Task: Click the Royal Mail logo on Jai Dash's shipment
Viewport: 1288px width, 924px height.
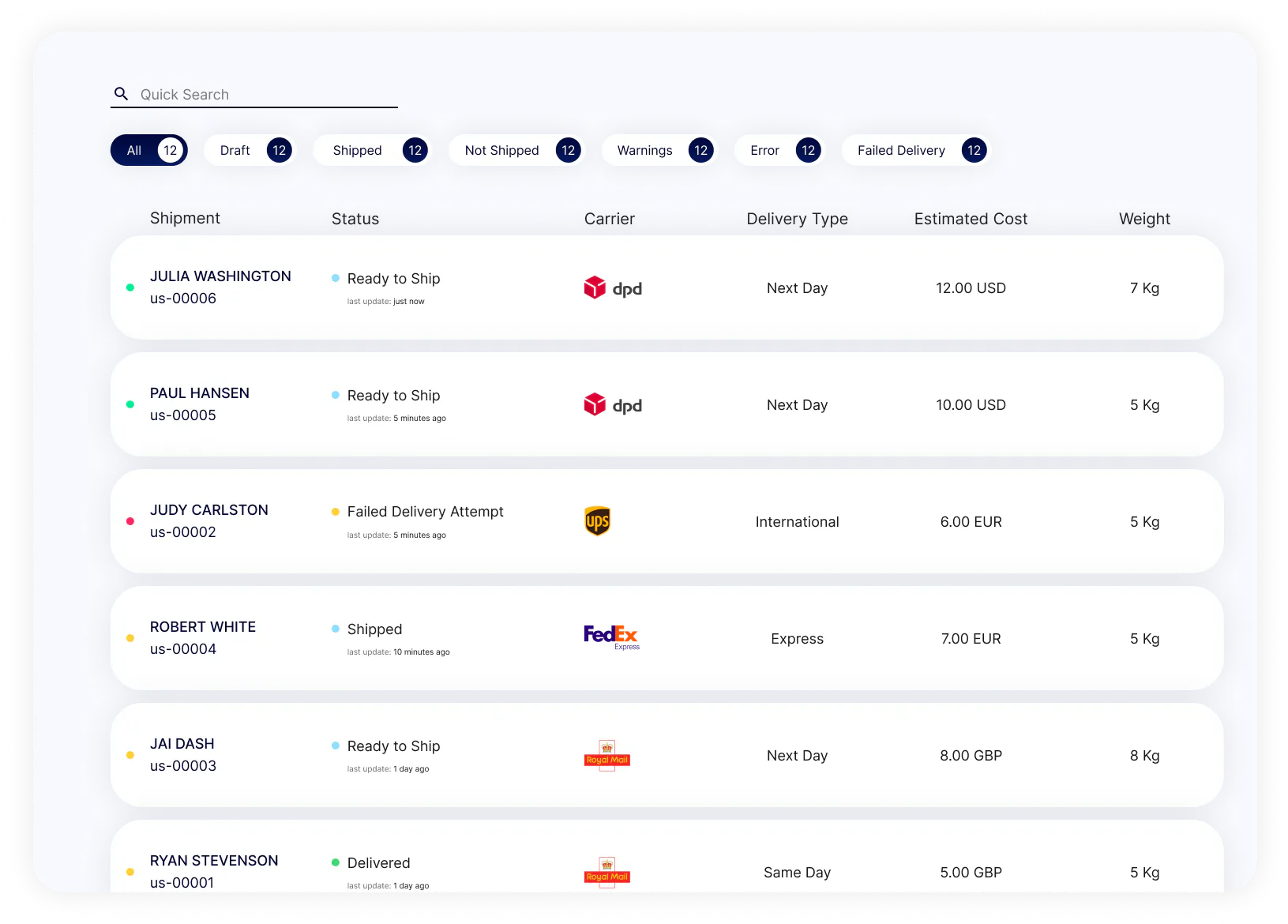Action: [606, 755]
